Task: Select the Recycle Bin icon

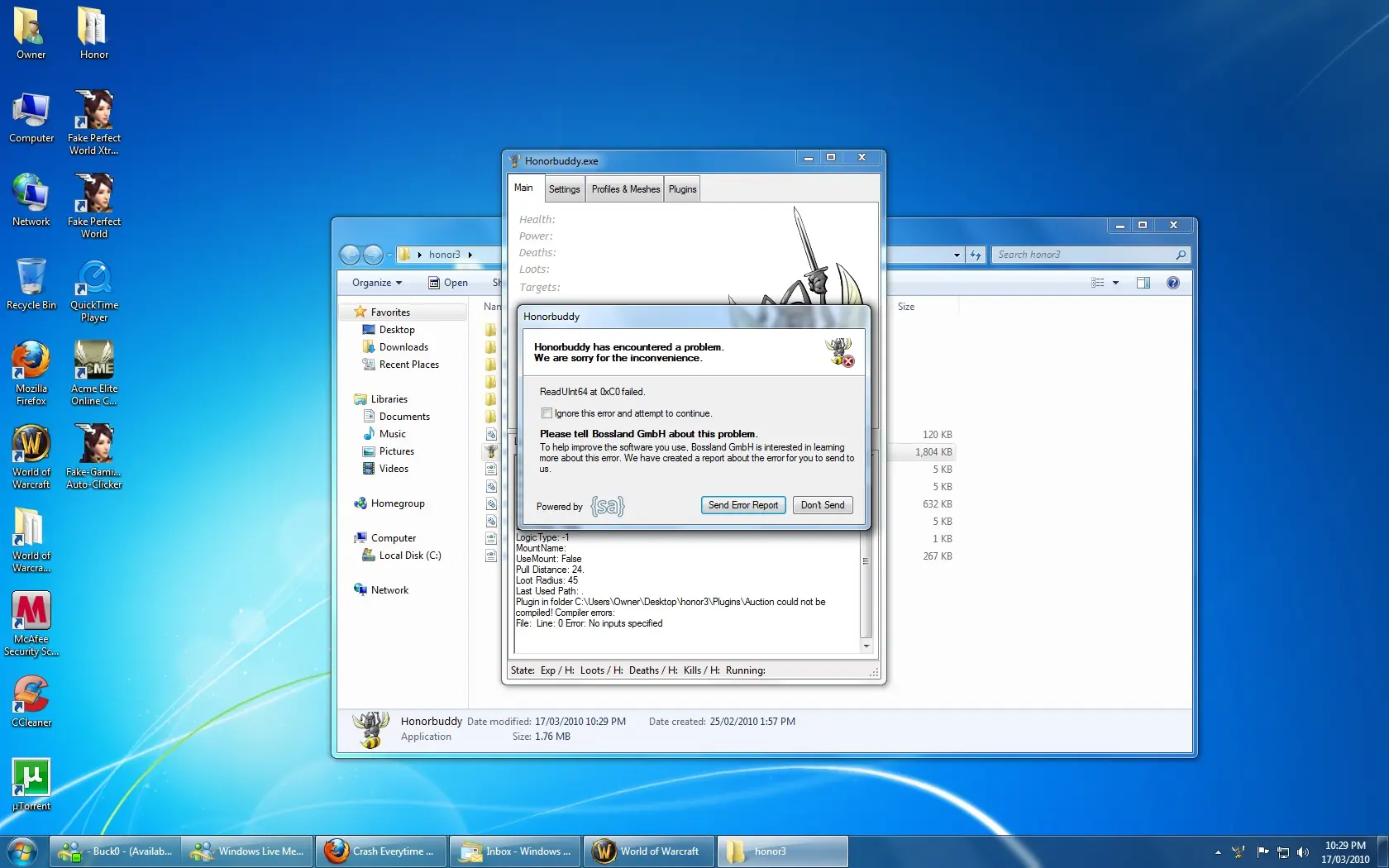Action: 31,284
